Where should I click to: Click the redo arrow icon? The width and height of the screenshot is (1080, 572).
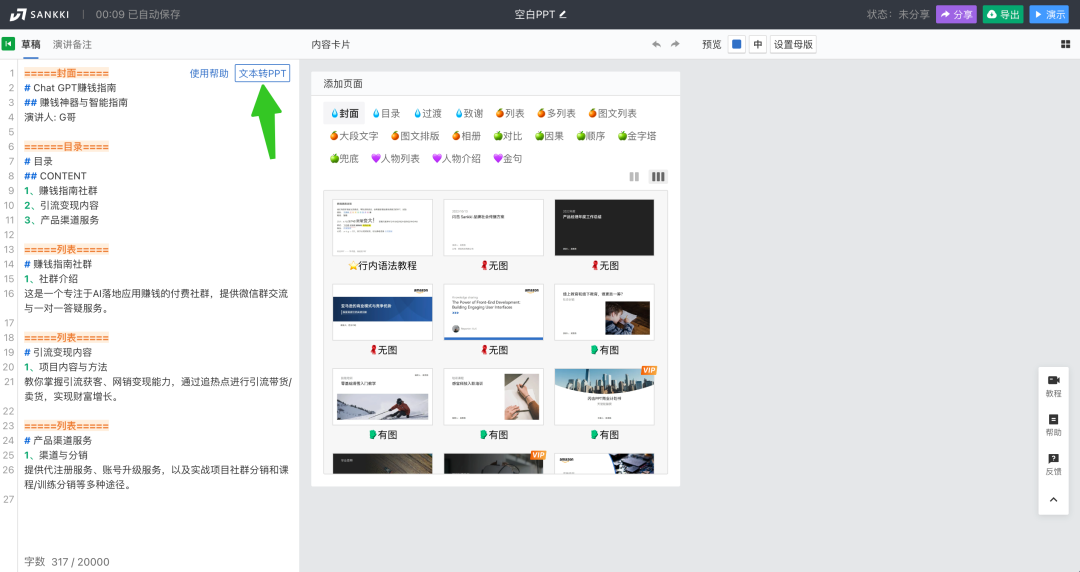pyautogui.click(x=675, y=44)
